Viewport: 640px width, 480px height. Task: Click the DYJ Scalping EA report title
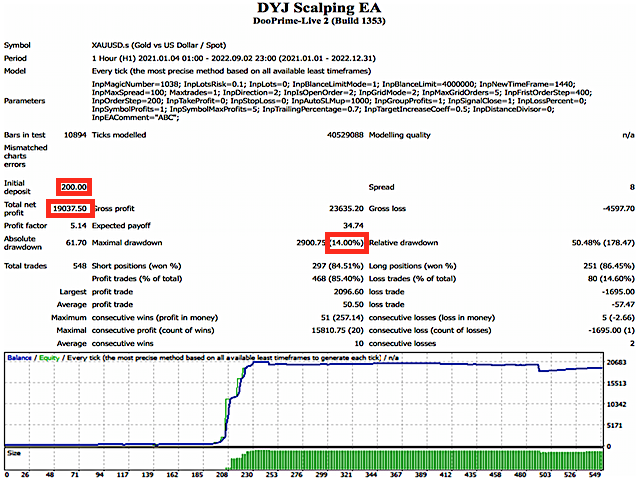[x=319, y=8]
